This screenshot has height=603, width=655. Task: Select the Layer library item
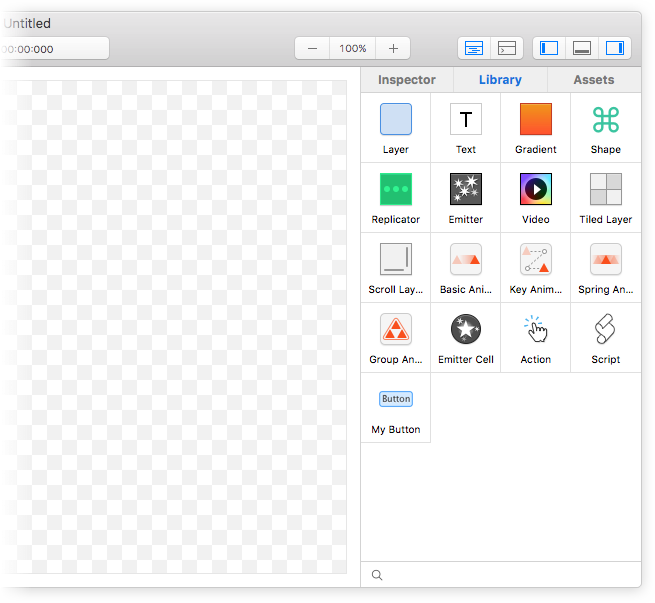click(396, 128)
